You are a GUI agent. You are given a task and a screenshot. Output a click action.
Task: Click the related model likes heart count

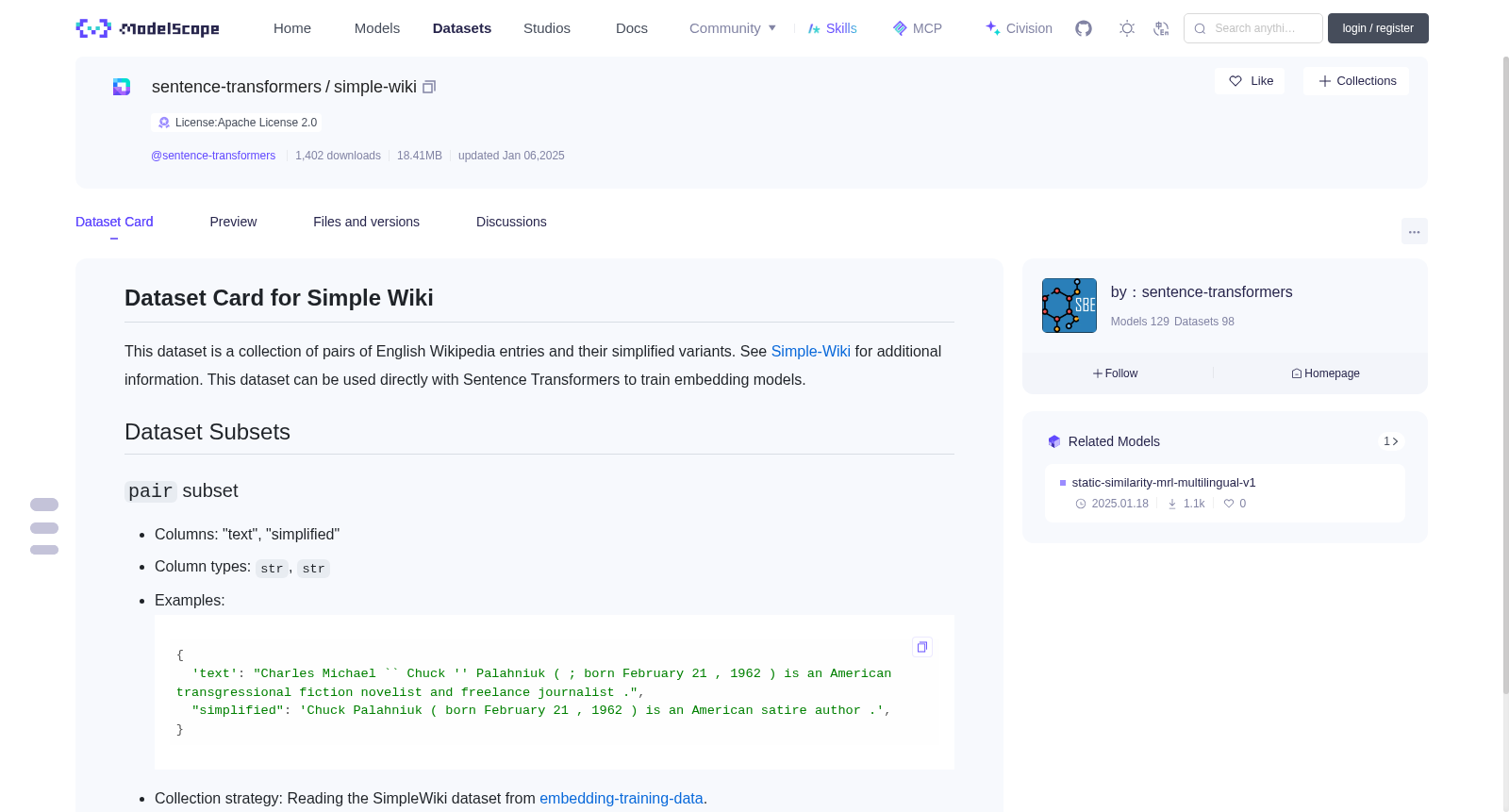[x=1235, y=504]
